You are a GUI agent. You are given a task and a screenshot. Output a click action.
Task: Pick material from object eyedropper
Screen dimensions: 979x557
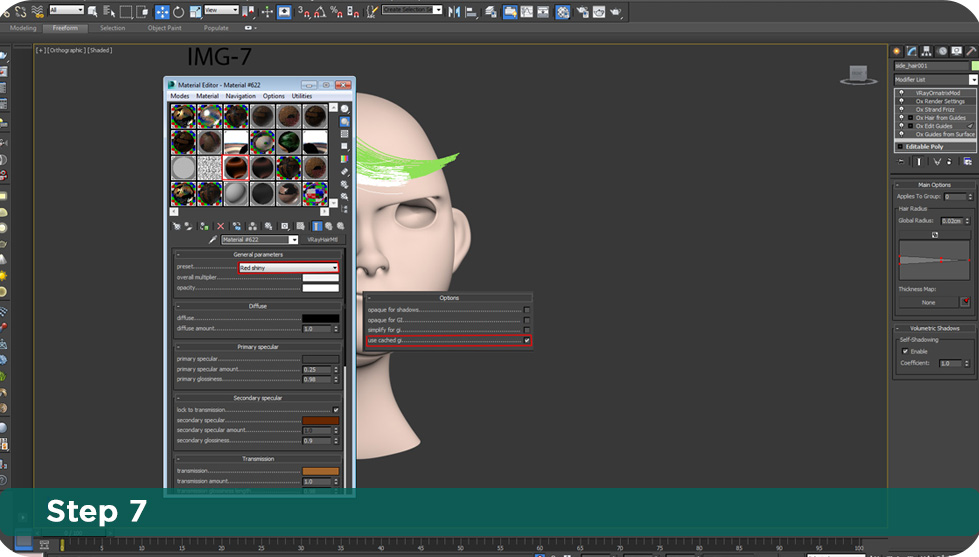pos(212,240)
